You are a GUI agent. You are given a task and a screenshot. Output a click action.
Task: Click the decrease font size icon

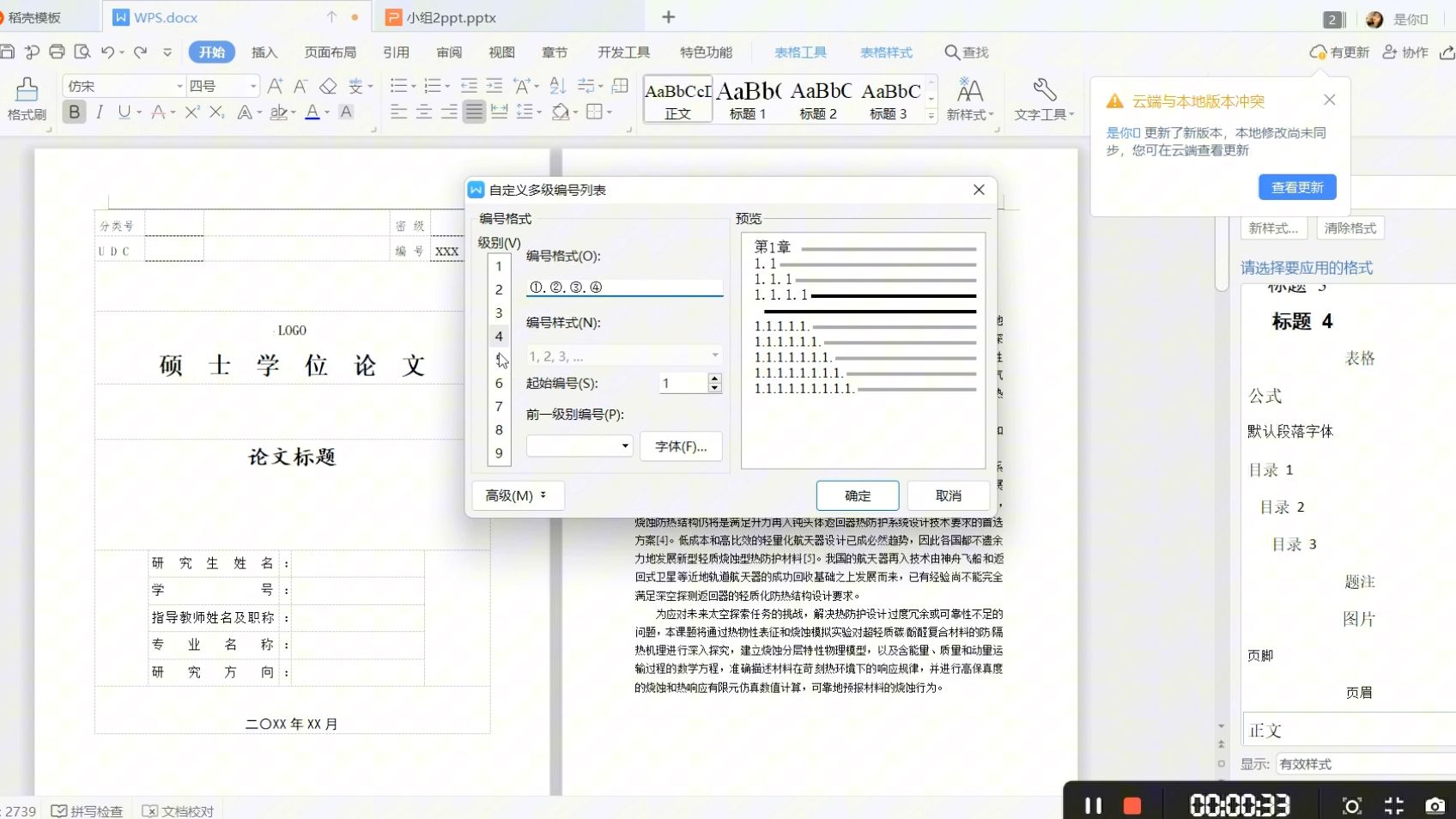[x=300, y=86]
